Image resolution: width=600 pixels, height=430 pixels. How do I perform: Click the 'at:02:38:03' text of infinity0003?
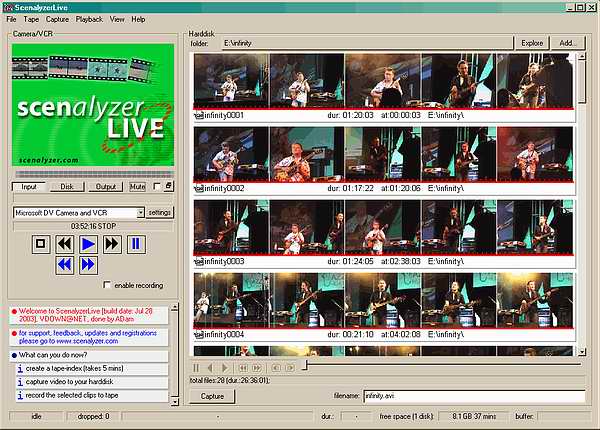[x=401, y=261]
